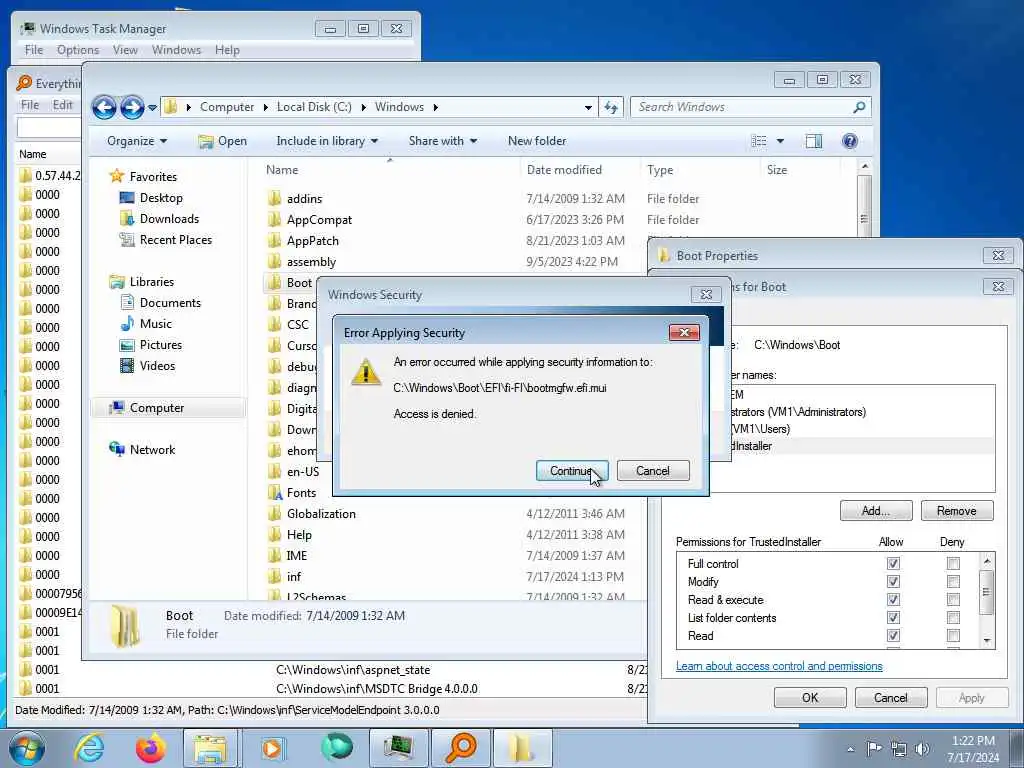The image size is (1024, 768).
Task: Click the refresh icon next to address bar
Action: 611,107
